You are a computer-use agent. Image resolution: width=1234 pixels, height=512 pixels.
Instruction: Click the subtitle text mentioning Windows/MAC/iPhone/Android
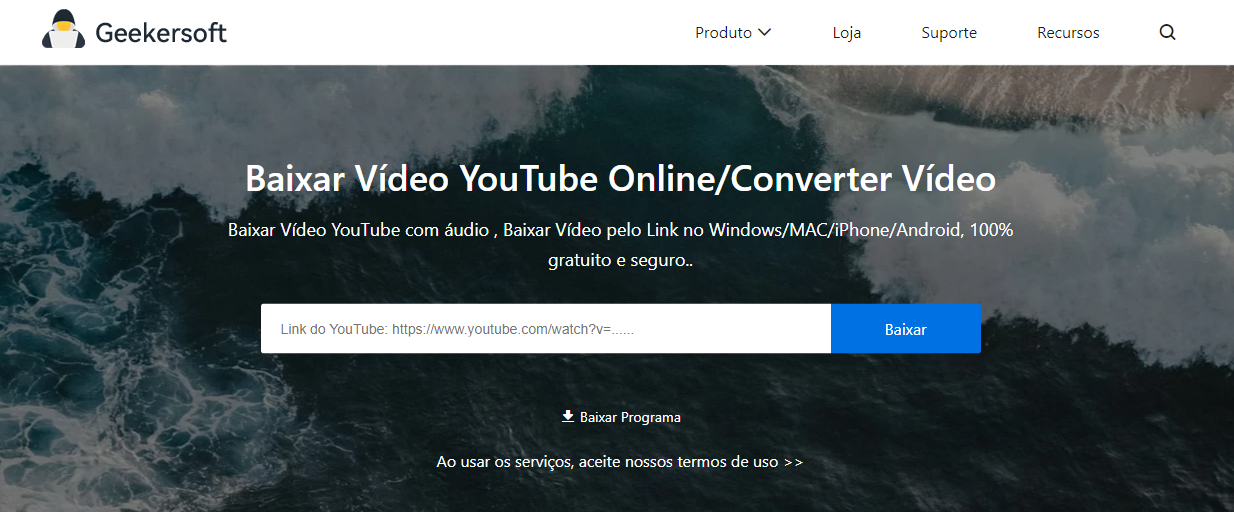click(621, 245)
